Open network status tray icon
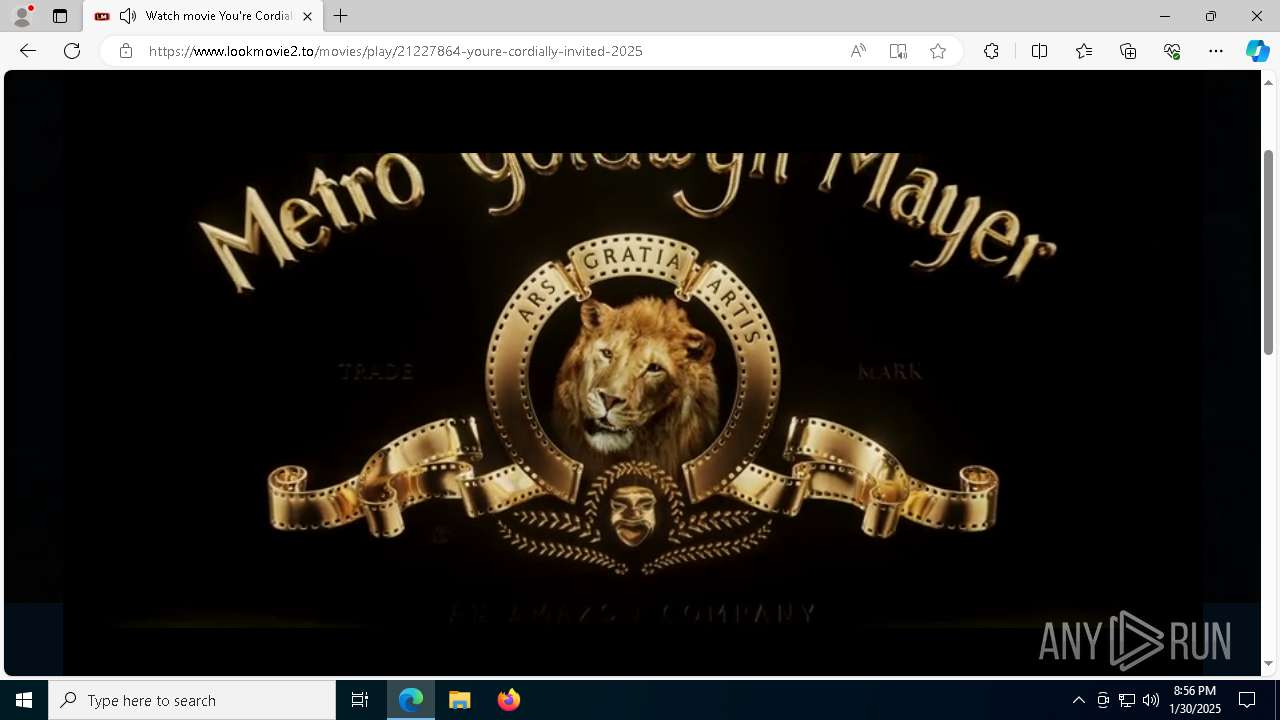1280x720 pixels. point(1127,700)
